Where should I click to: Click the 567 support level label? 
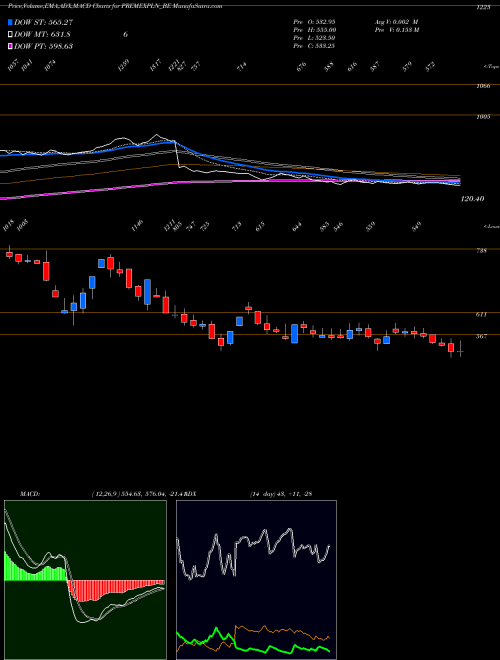[x=481, y=336]
